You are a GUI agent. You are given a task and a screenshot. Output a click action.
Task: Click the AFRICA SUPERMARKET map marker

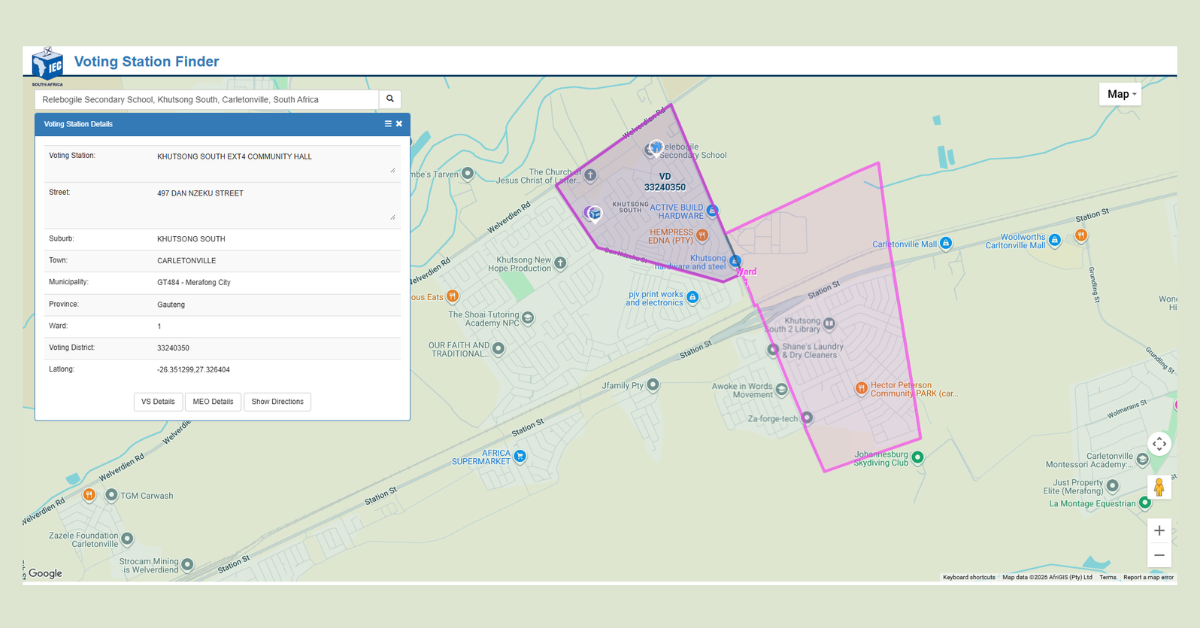520,456
